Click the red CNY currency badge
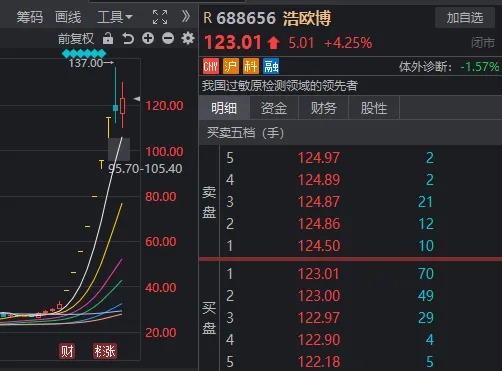 [211, 66]
